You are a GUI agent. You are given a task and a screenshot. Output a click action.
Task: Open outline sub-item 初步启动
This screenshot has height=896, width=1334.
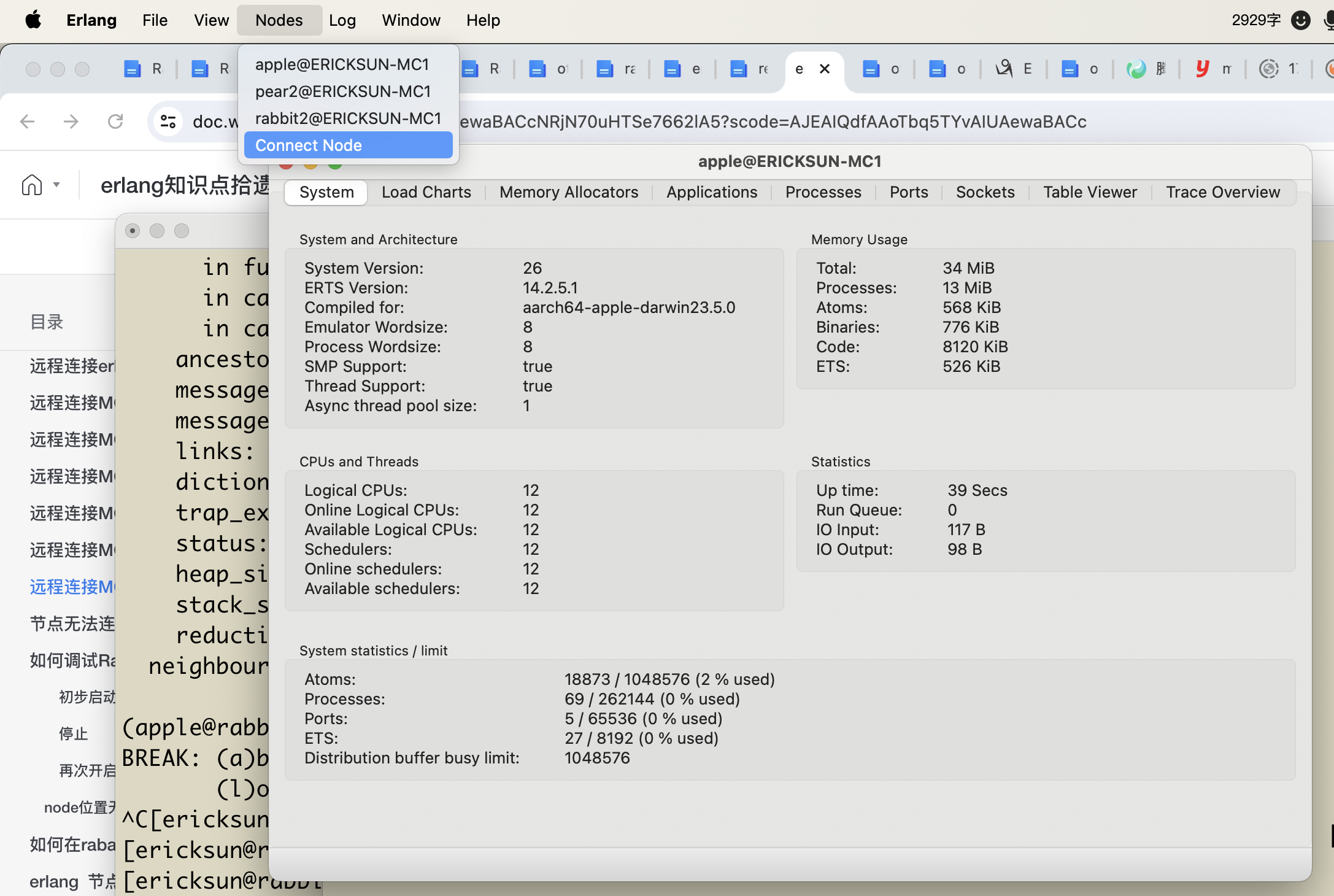point(87,697)
